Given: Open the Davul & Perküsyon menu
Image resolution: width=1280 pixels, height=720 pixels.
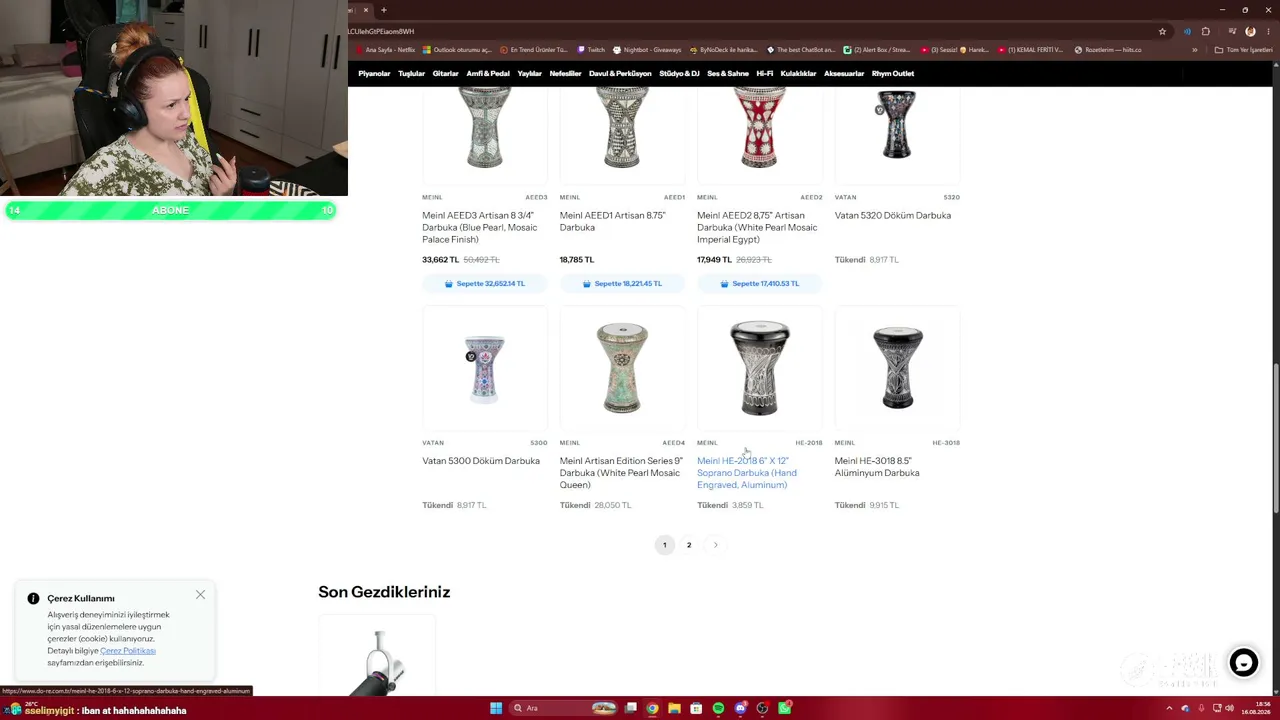Looking at the screenshot, I should [620, 73].
